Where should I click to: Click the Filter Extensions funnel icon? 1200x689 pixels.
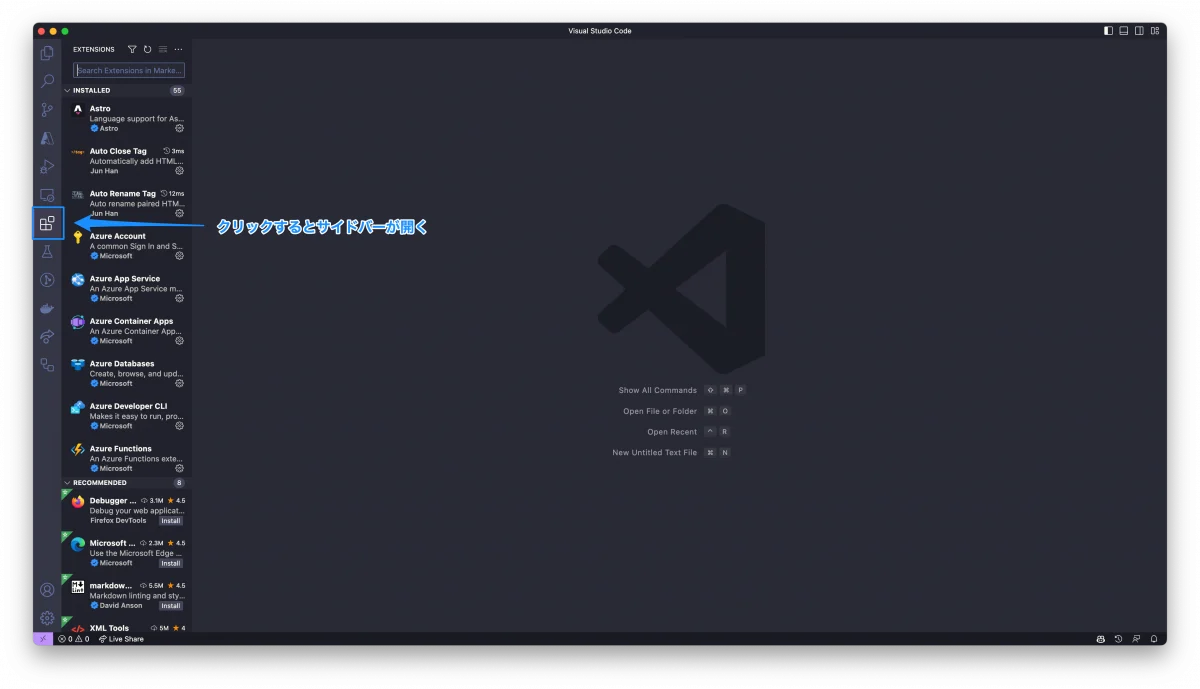(132, 49)
